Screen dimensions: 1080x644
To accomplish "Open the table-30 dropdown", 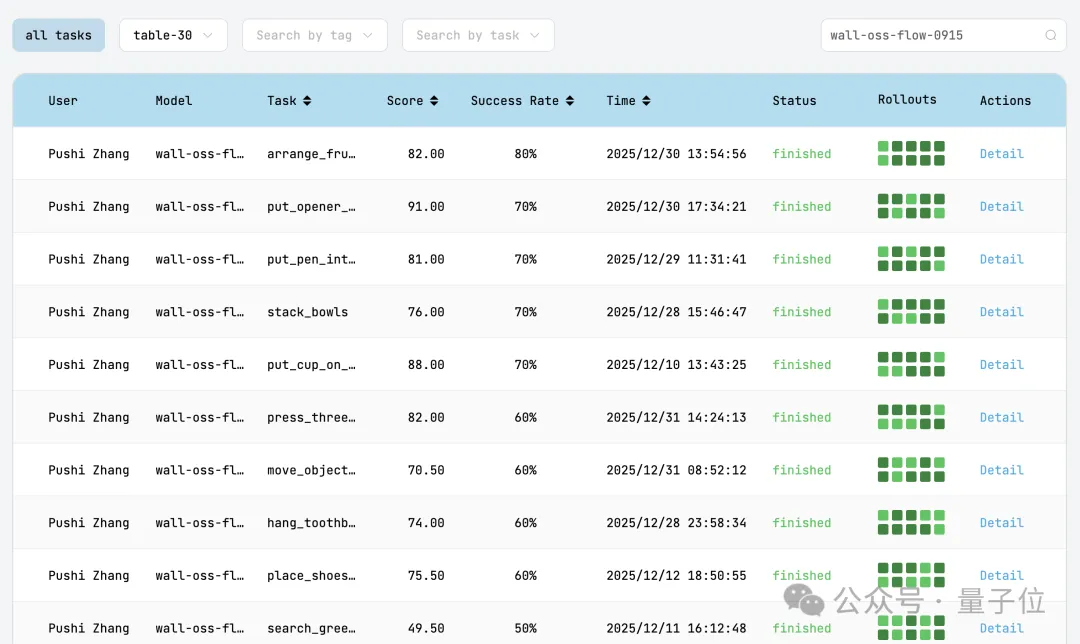I will [x=173, y=35].
